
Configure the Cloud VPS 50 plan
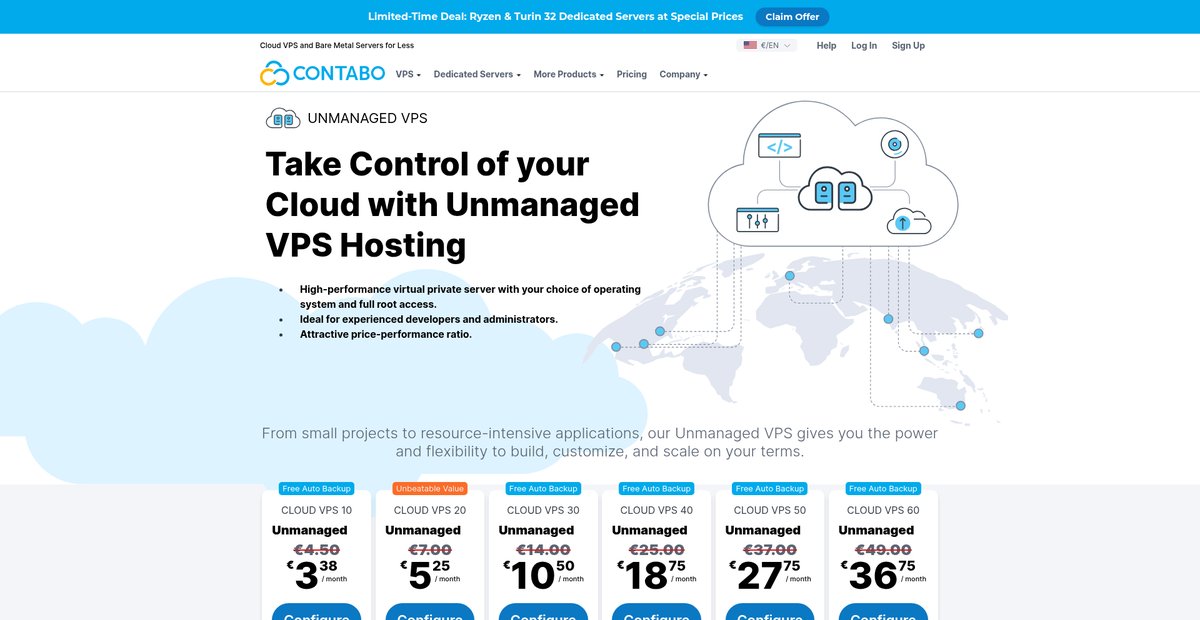click(x=769, y=612)
